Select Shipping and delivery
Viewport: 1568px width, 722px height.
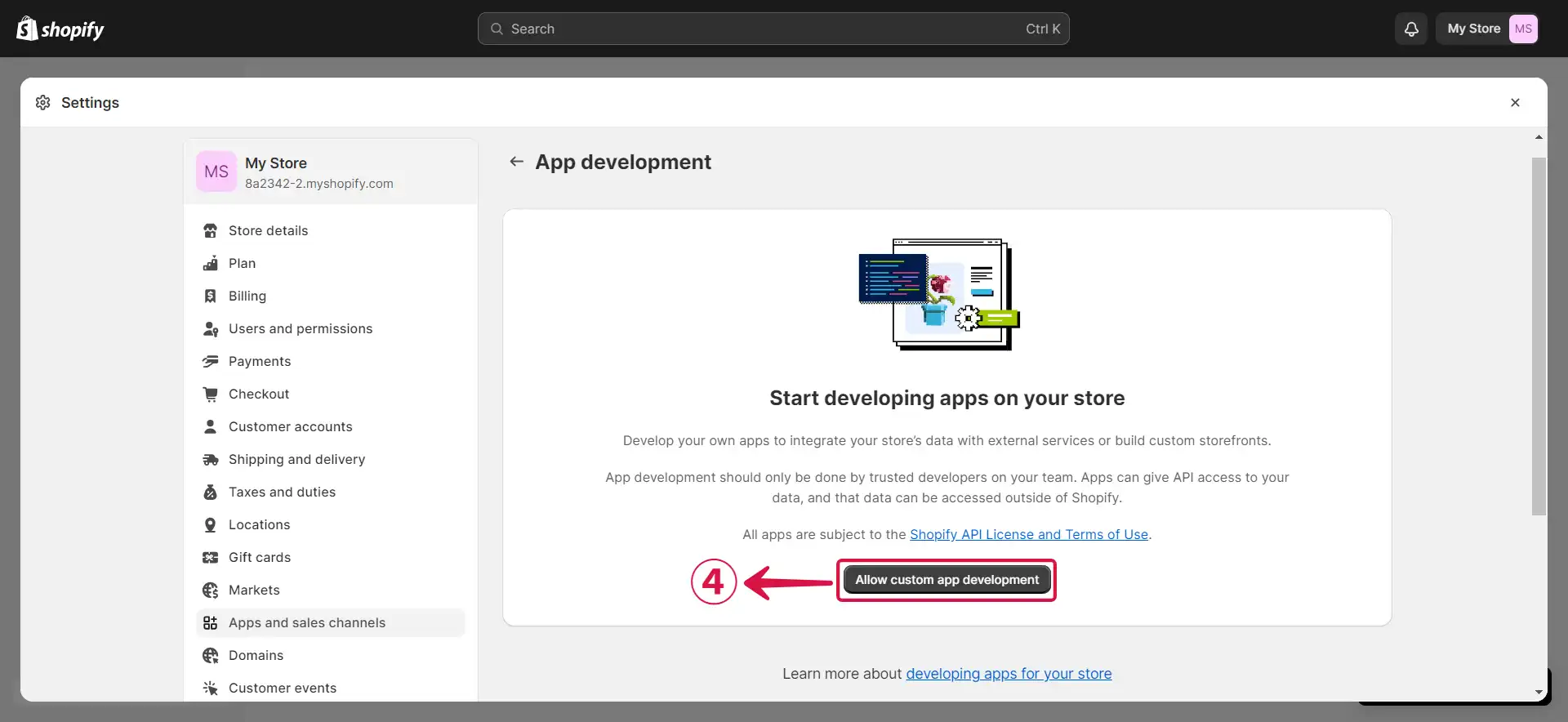click(x=331, y=459)
